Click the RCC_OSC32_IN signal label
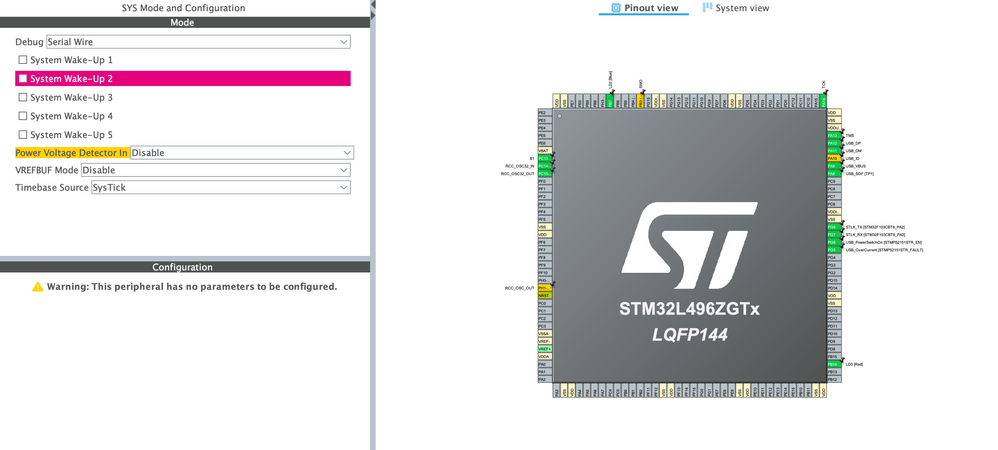 (x=520, y=166)
